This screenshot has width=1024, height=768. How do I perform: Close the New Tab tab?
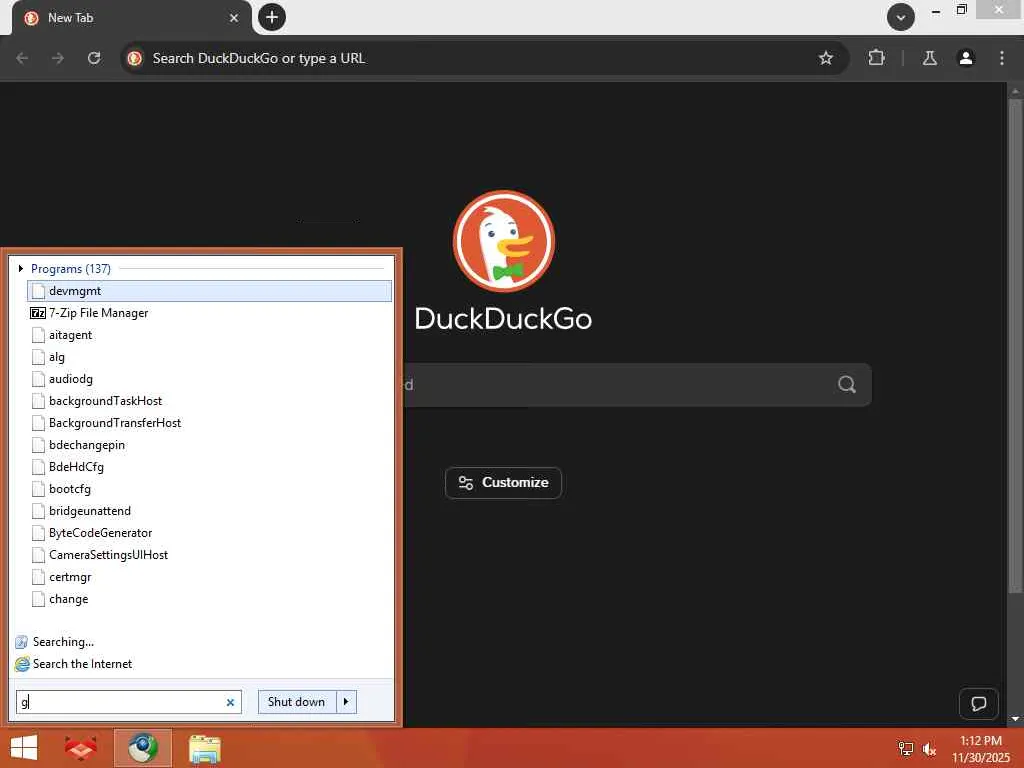click(234, 18)
